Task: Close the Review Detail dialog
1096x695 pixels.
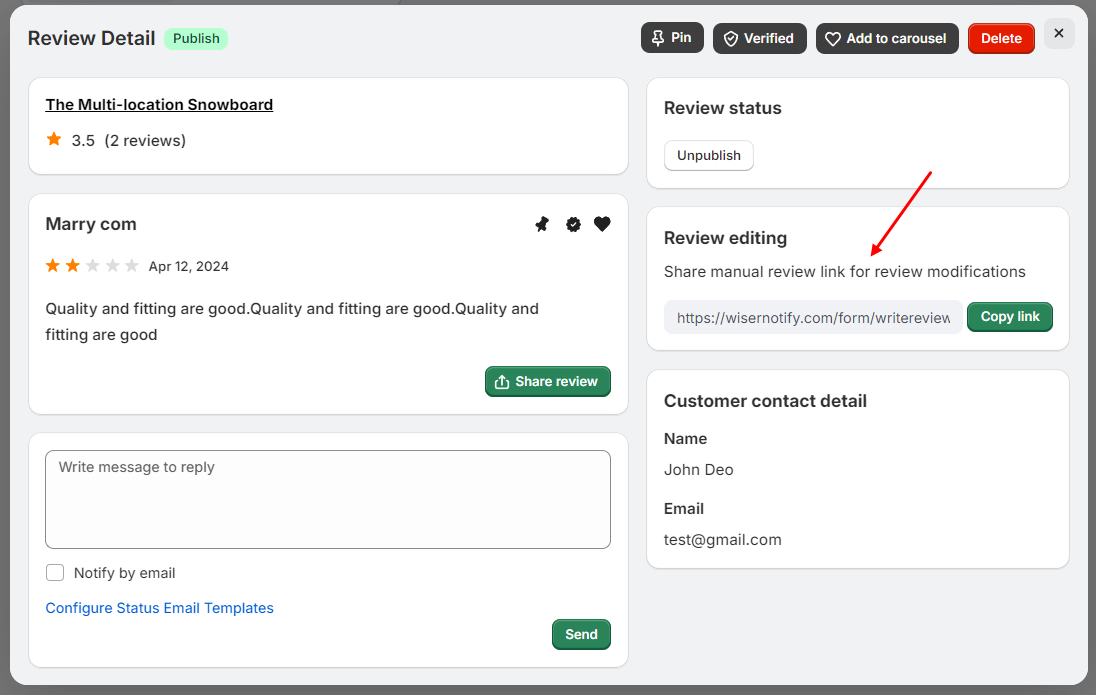Action: (1059, 34)
